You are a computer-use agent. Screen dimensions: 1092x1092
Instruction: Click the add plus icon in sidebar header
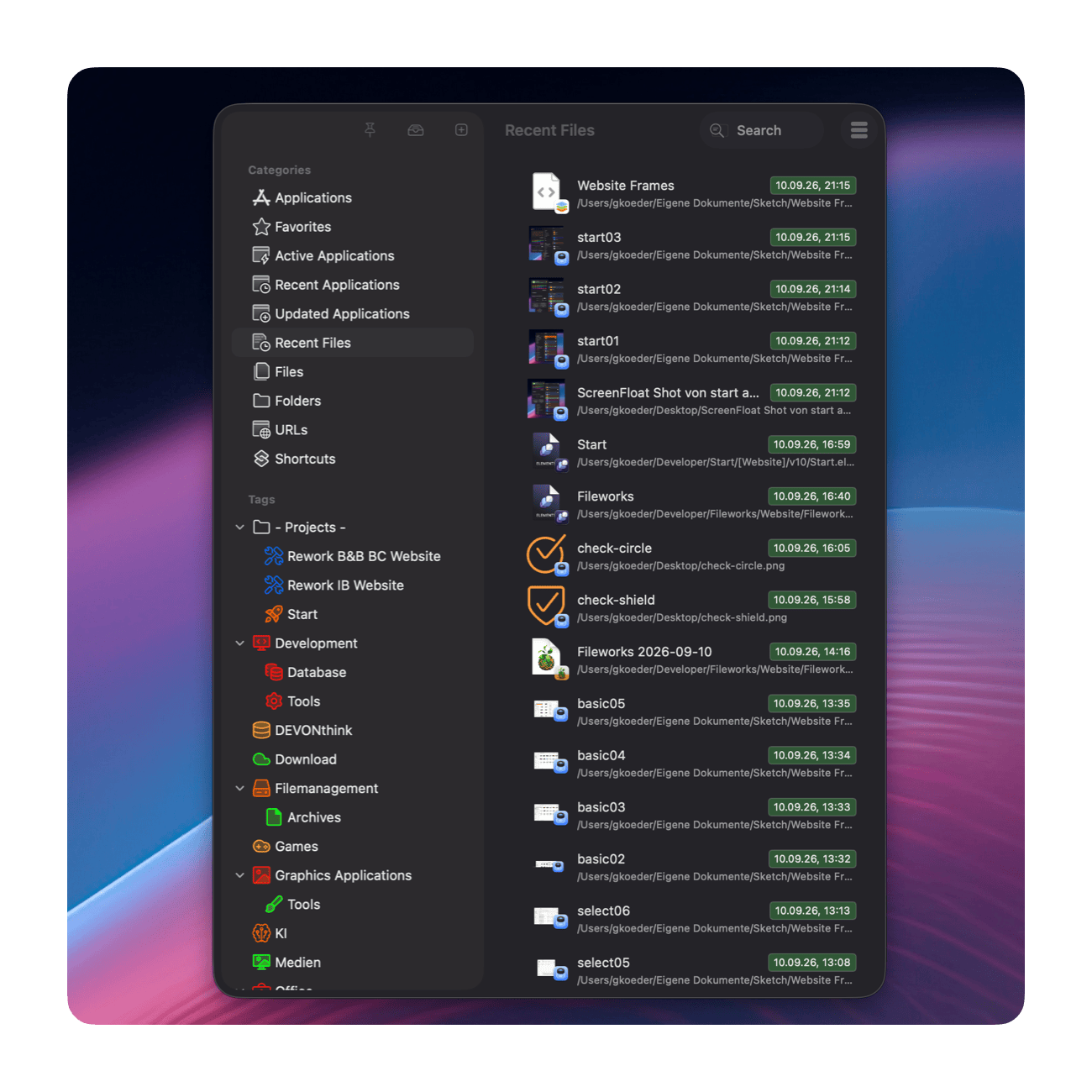point(461,130)
